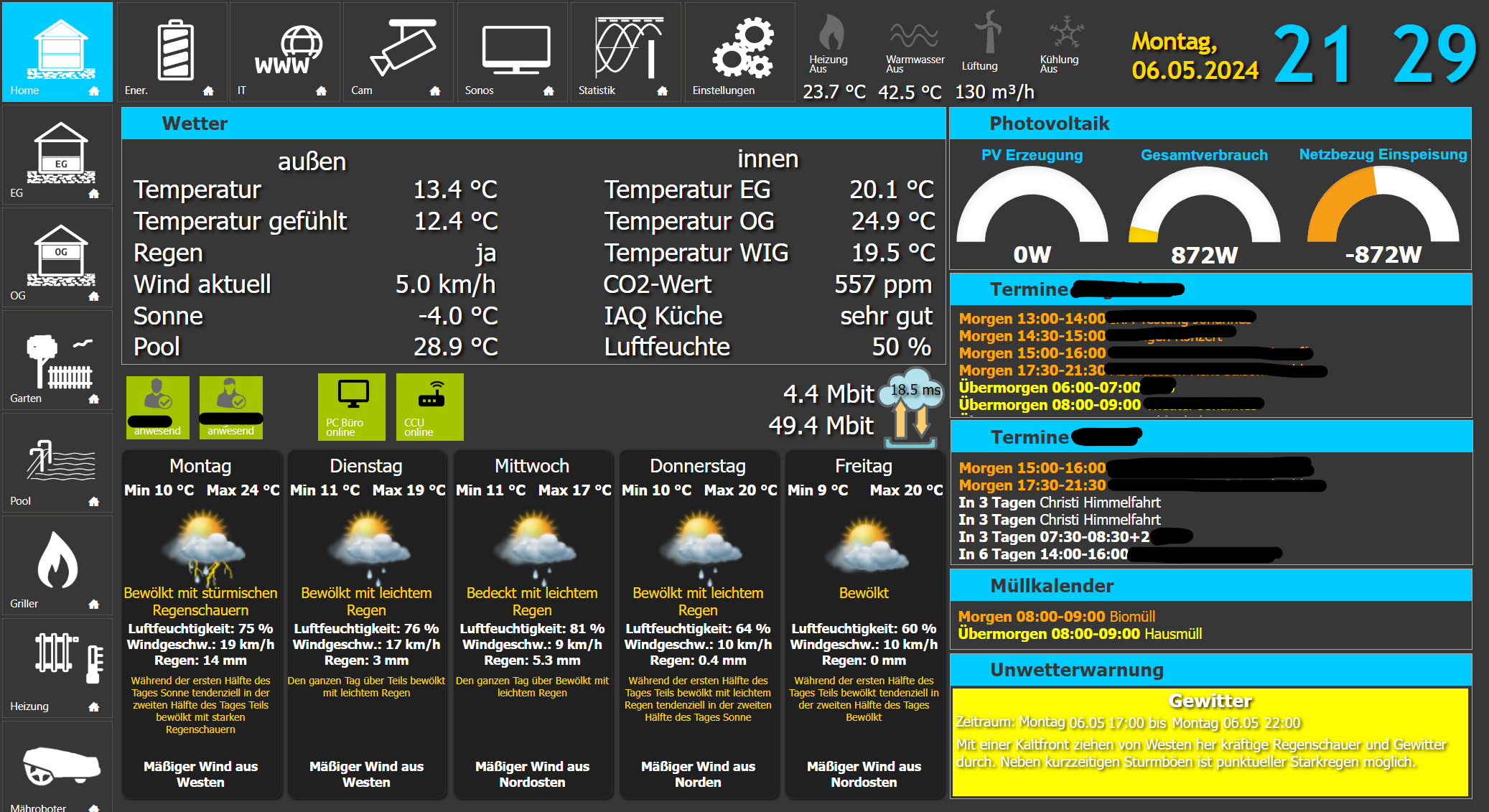This screenshot has width=1489, height=812.
Task: Select the Photovoltaik panel header
Action: pyautogui.click(x=1210, y=123)
